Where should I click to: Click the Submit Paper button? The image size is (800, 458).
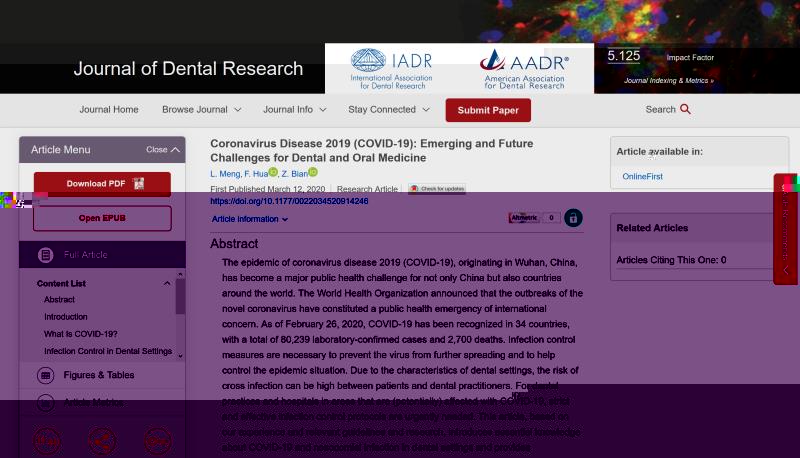point(488,110)
